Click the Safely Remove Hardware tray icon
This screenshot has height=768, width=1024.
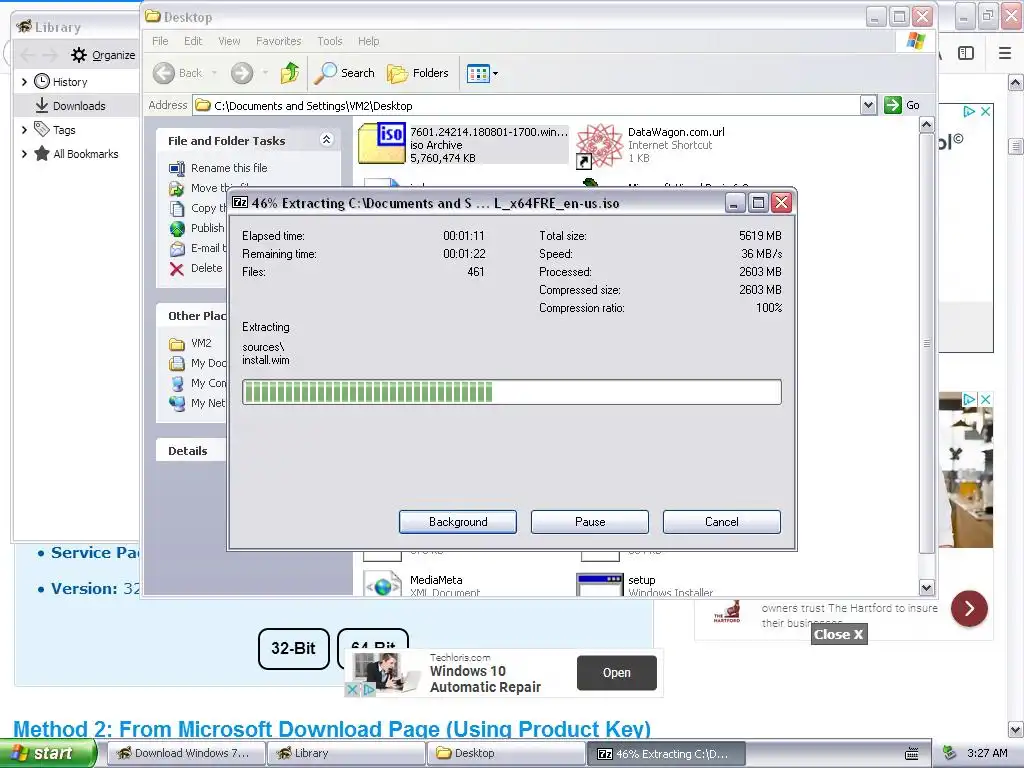[949, 754]
